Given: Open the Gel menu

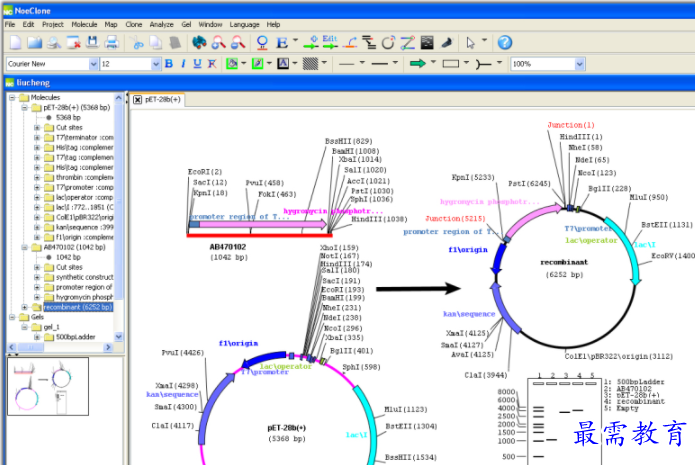Looking at the screenshot, I should pos(186,24).
